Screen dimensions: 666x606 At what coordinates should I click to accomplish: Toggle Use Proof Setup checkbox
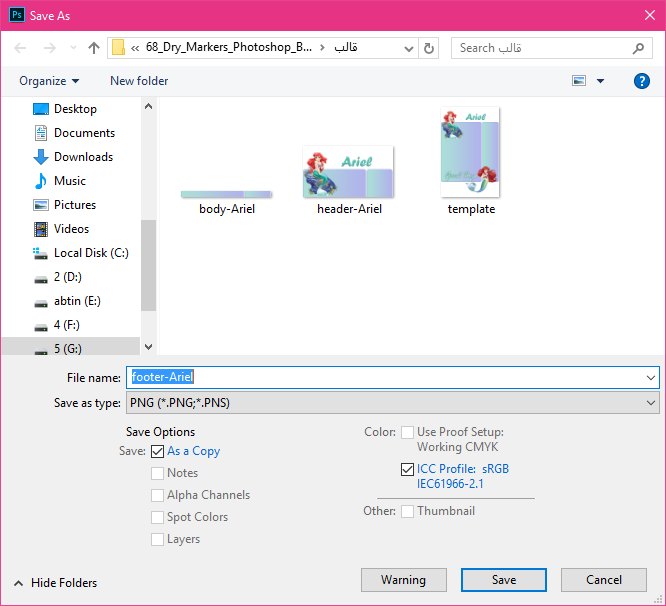(407, 432)
